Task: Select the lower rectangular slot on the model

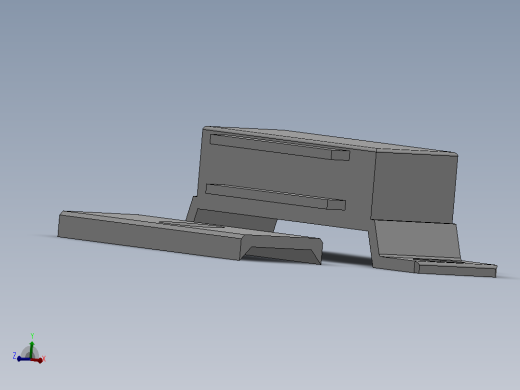Action: click(x=276, y=197)
